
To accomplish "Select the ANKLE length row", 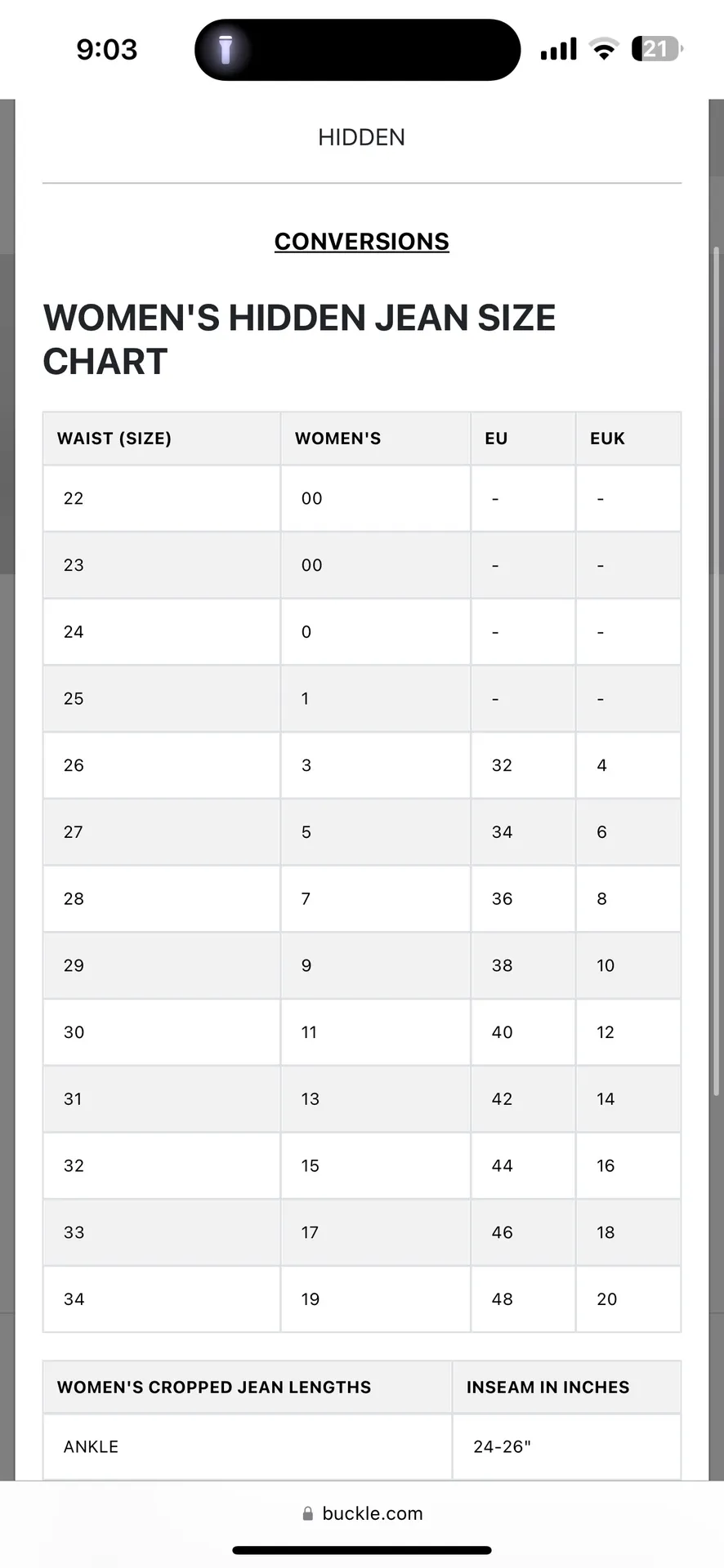I will [92, 1446].
